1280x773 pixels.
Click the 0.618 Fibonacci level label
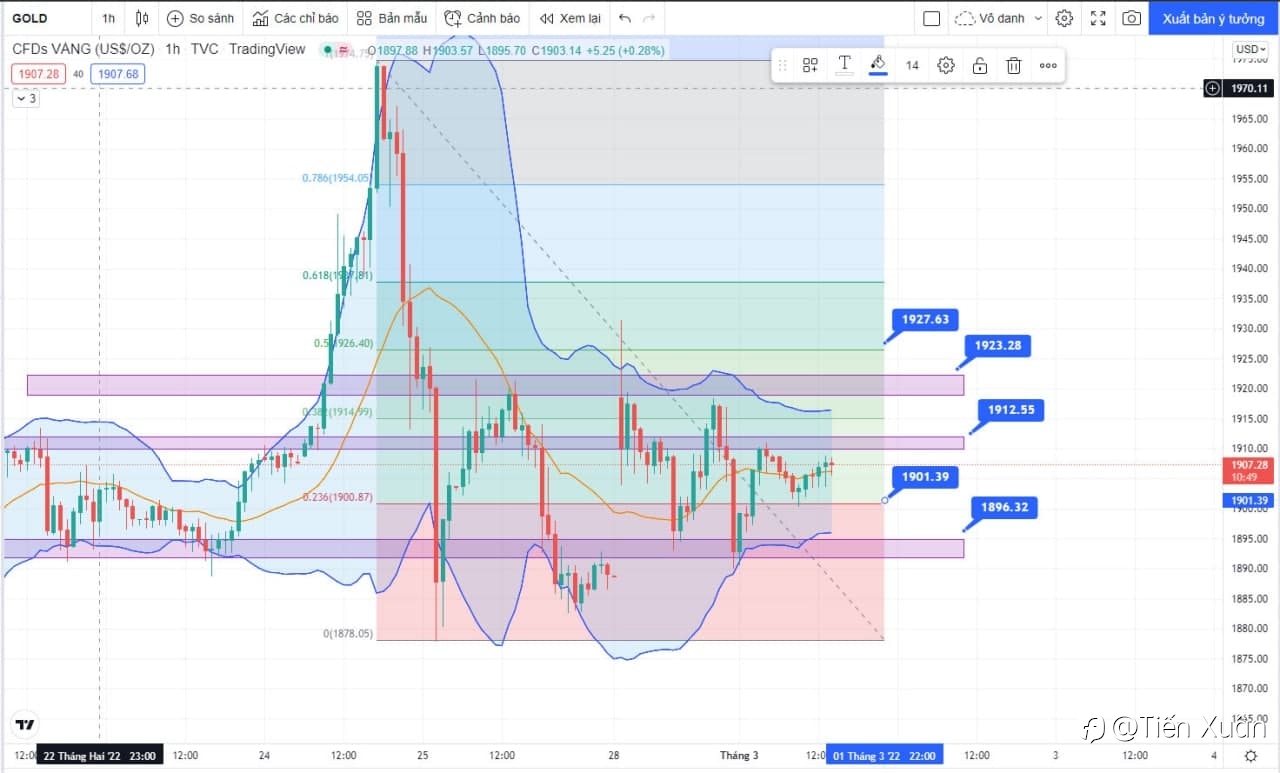click(x=337, y=275)
